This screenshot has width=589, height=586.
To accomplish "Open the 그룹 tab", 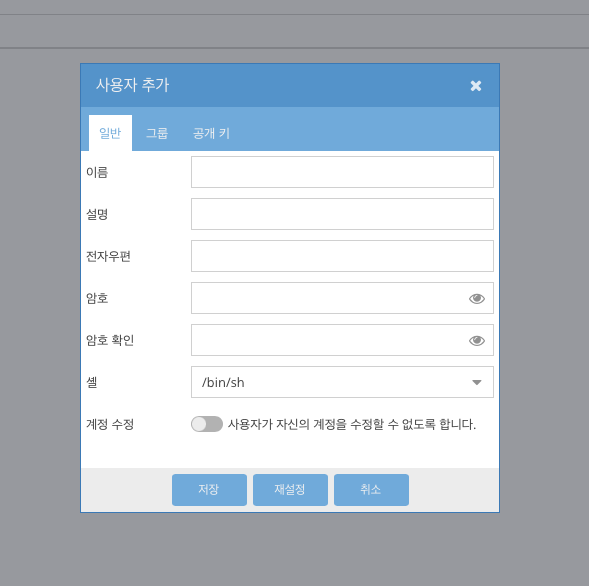I will (x=157, y=133).
